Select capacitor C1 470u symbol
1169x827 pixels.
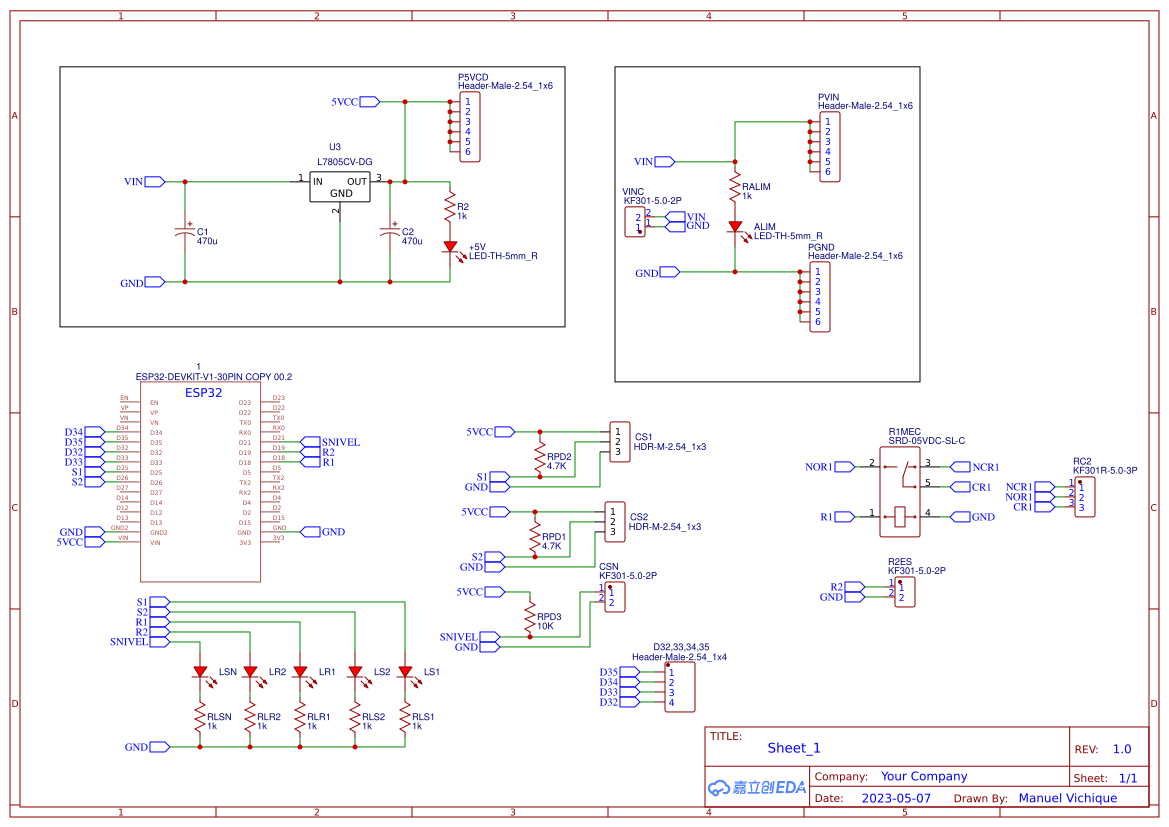183,232
